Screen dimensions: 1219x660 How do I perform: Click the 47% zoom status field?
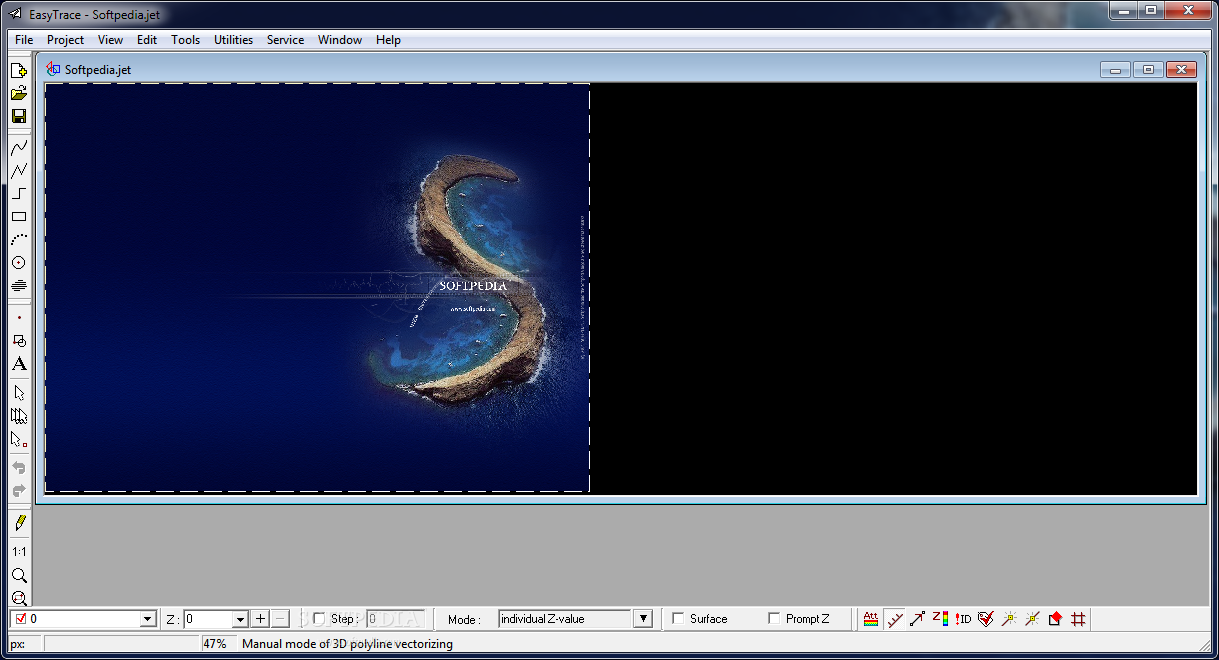(x=219, y=644)
